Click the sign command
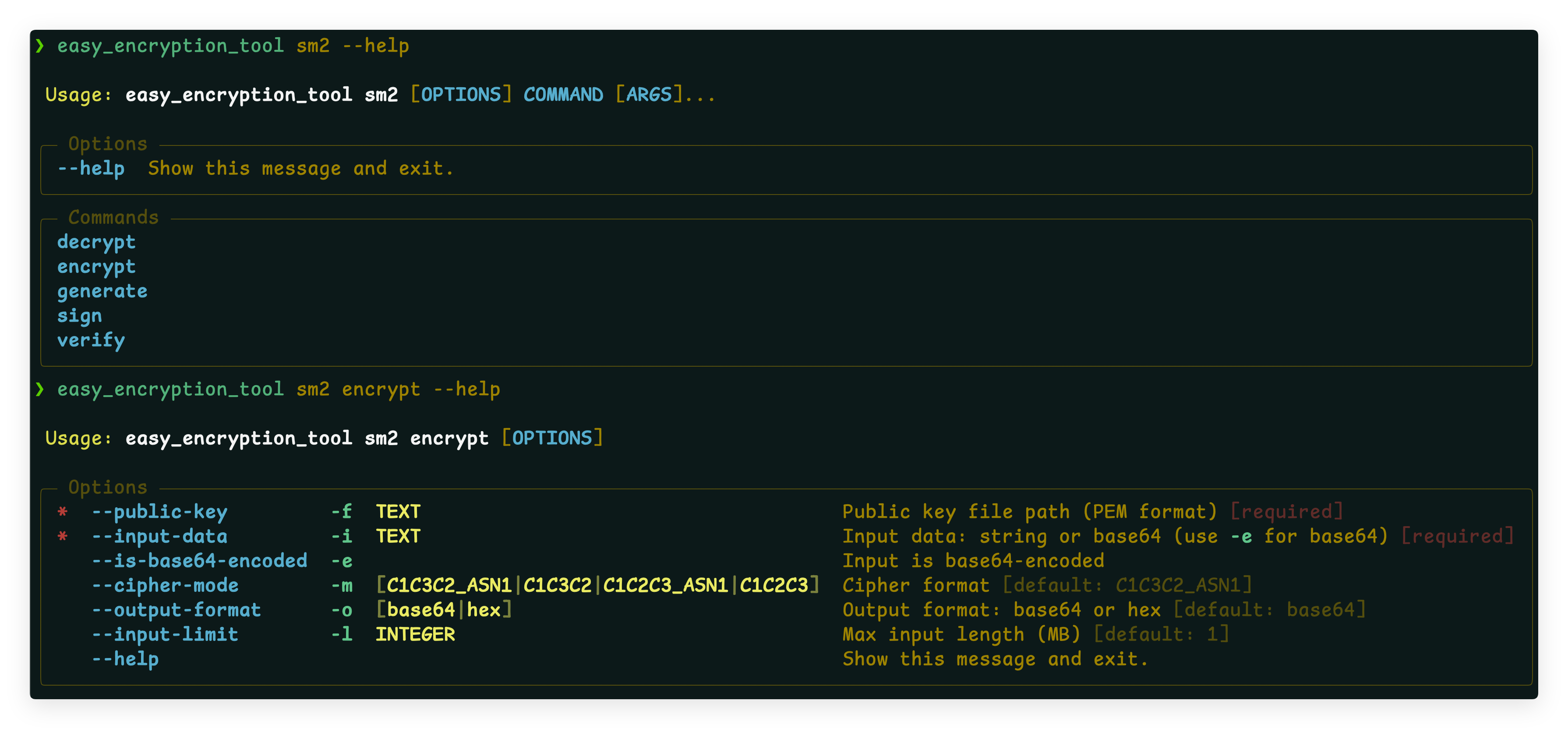Viewport: 1568px width, 729px height. [x=79, y=315]
